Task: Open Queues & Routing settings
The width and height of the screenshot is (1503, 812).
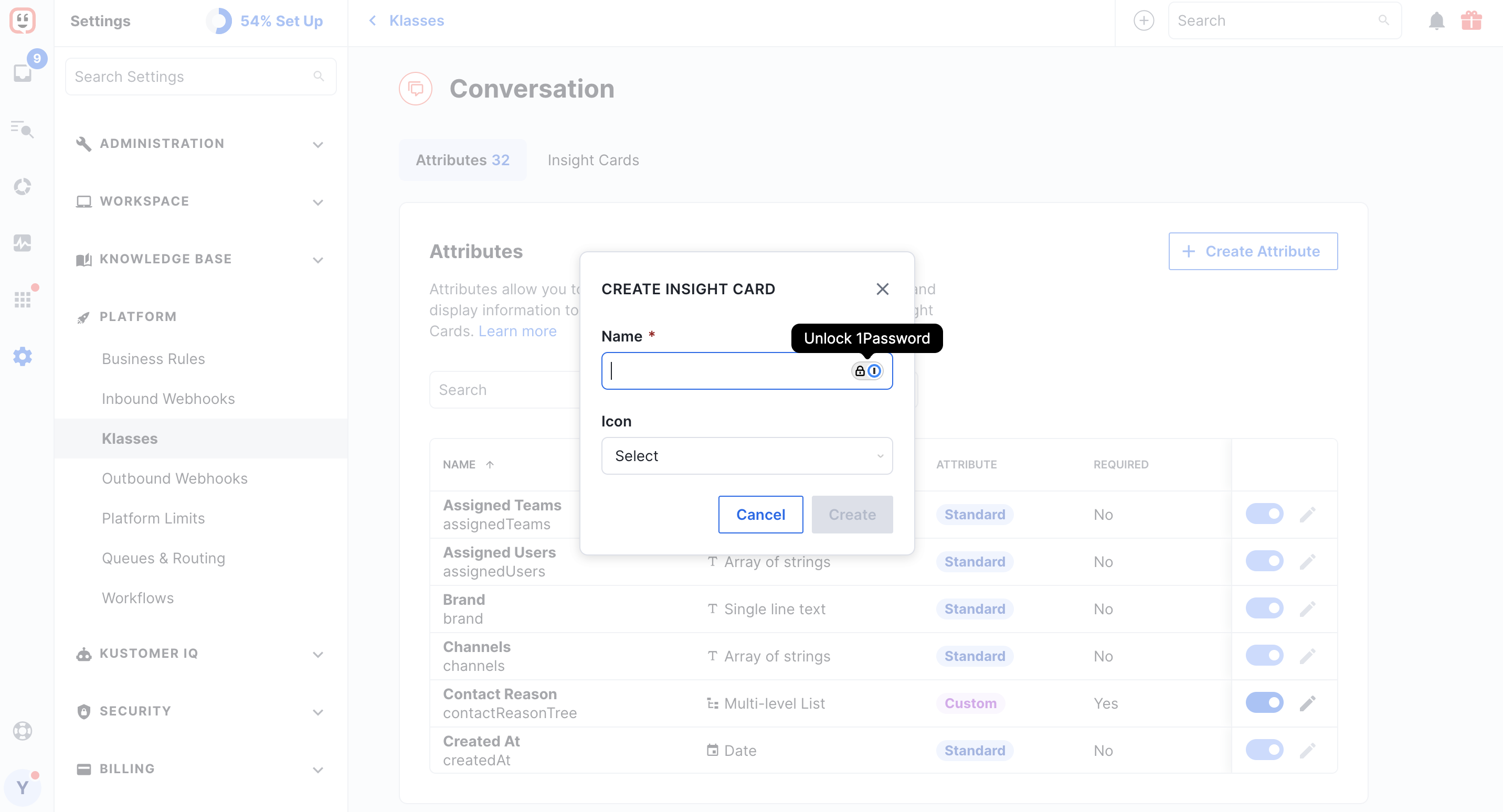Action: click(x=163, y=558)
